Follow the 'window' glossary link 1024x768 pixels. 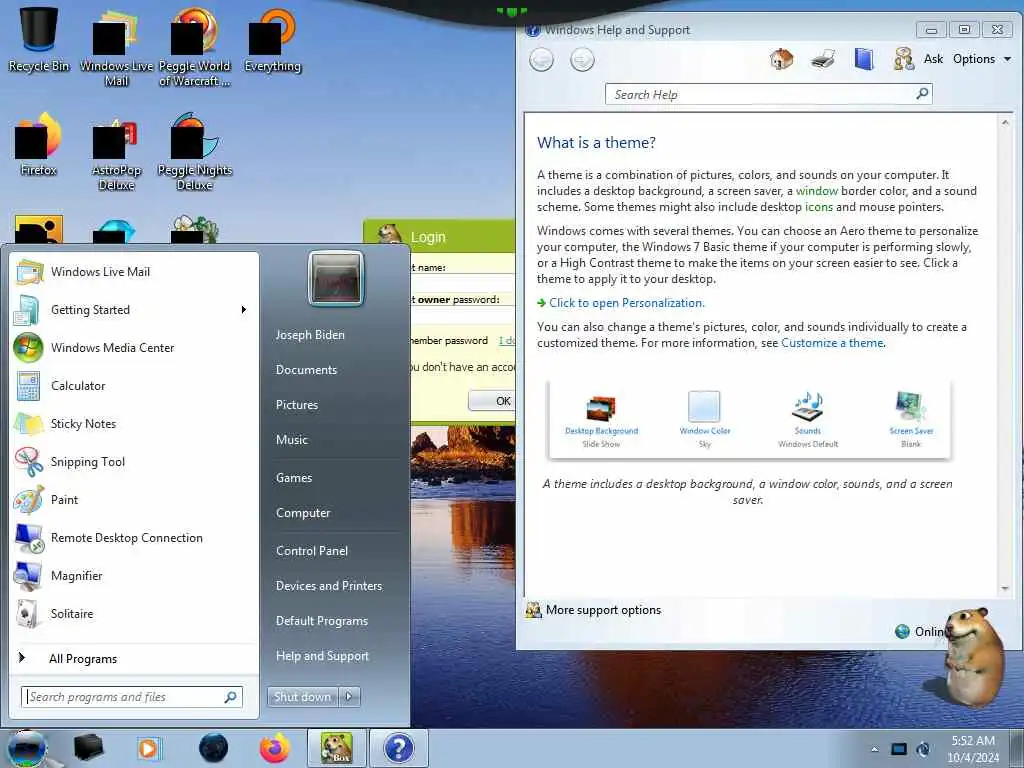pos(816,191)
